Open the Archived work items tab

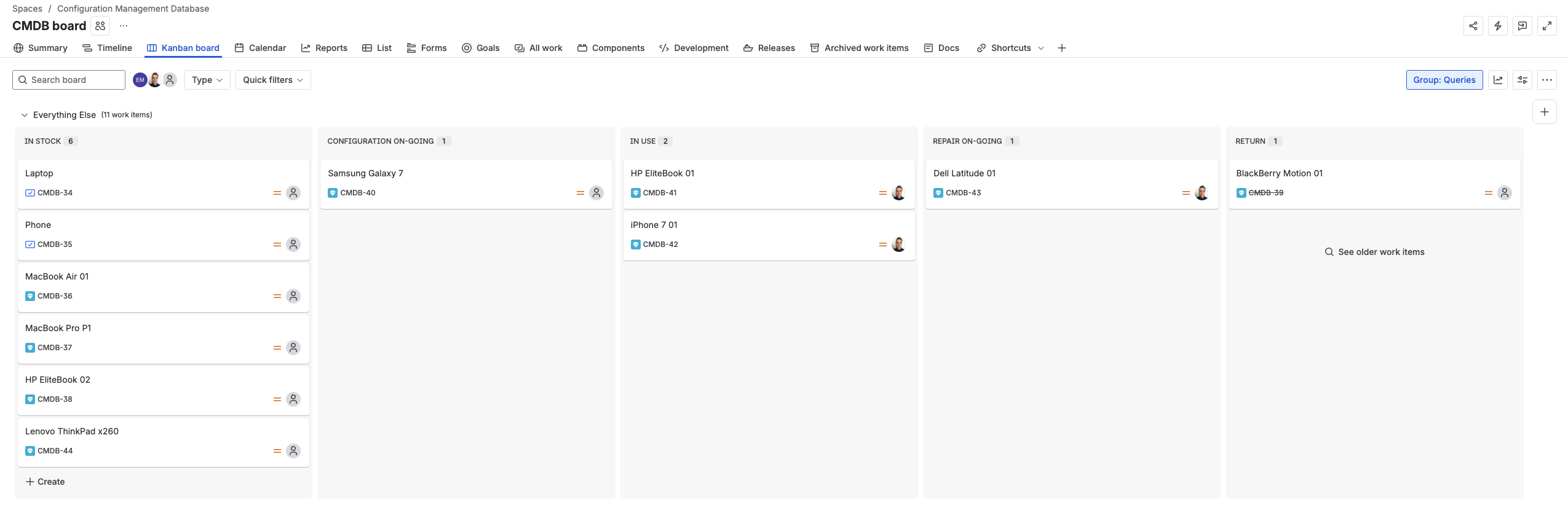tap(859, 48)
